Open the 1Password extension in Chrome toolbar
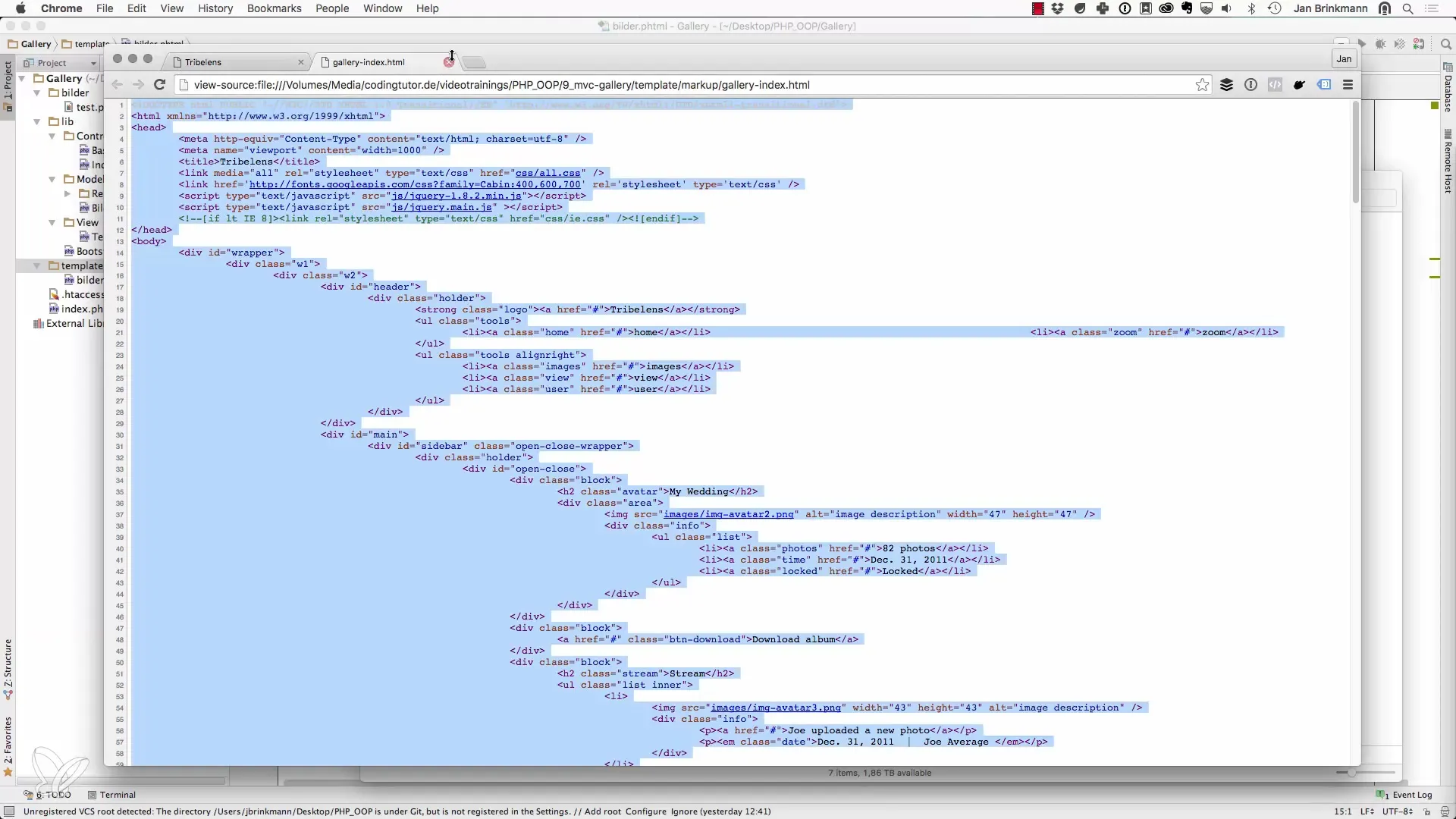 (1250, 85)
